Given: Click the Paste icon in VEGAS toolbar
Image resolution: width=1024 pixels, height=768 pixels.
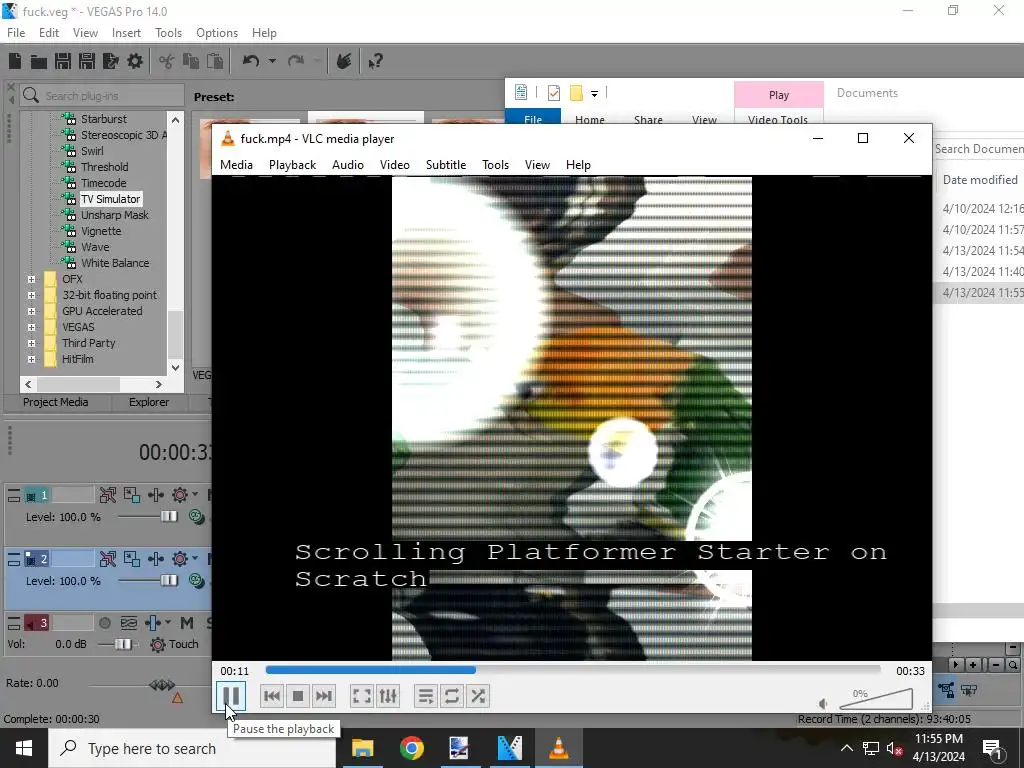Looking at the screenshot, I should [215, 61].
